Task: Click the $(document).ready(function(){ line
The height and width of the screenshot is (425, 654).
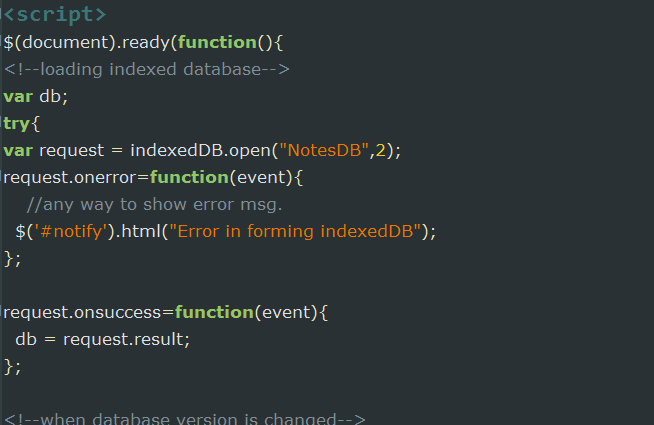Action: pyautogui.click(x=143, y=43)
